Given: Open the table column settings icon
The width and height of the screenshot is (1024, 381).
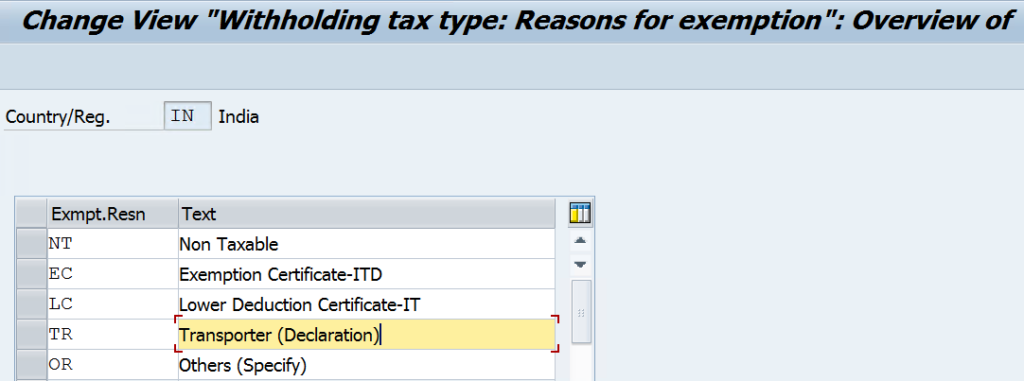Looking at the screenshot, I should 580,213.
